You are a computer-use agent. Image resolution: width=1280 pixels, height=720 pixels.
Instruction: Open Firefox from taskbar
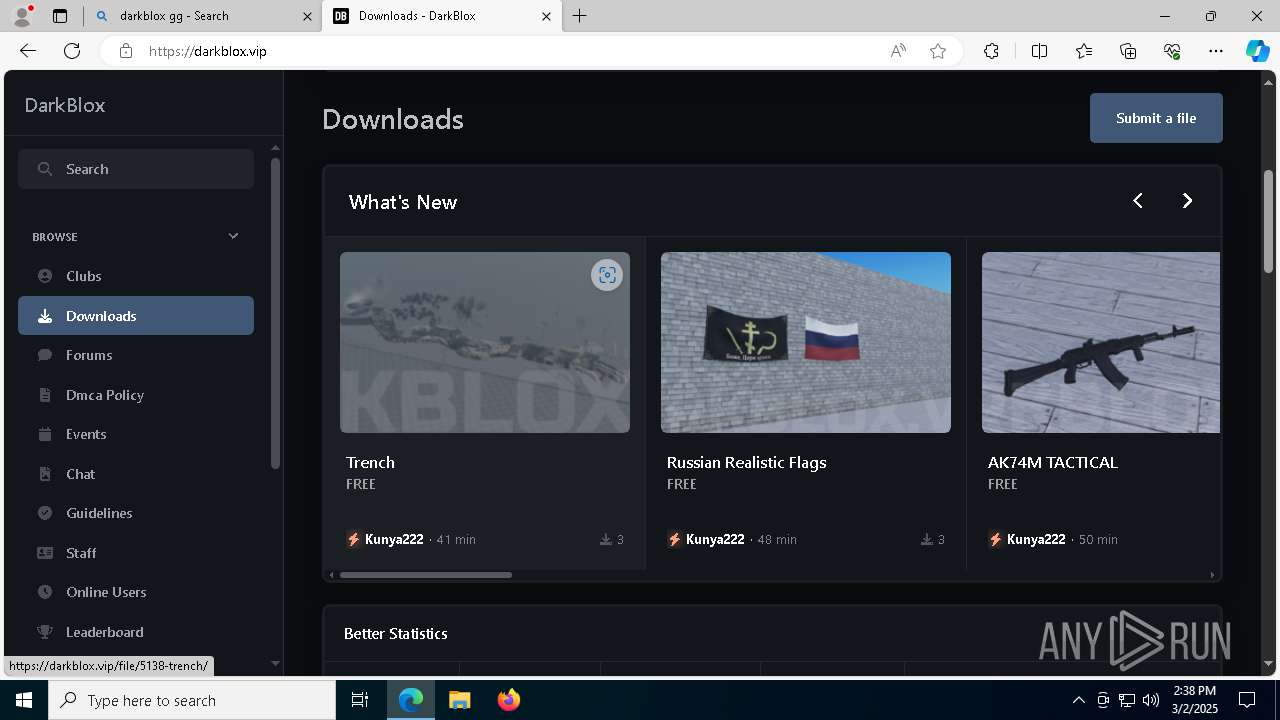pyautogui.click(x=509, y=700)
